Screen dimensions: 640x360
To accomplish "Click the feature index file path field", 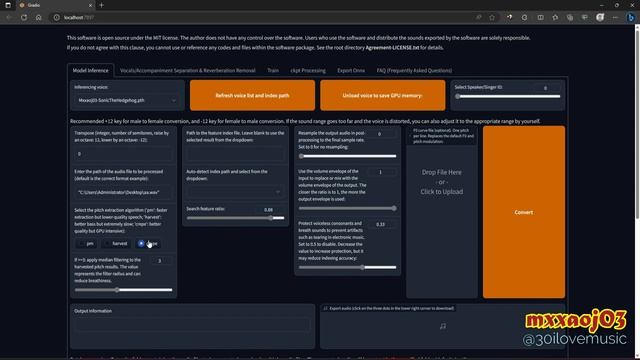I will point(235,154).
